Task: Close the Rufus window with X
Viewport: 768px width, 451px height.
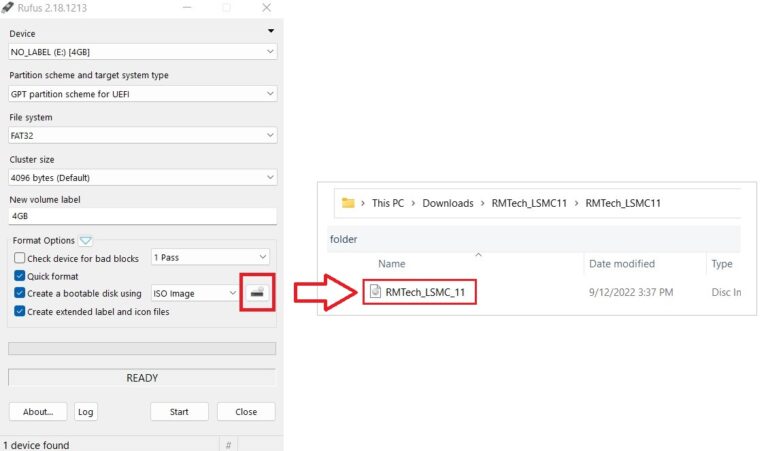Action: pyautogui.click(x=266, y=7)
